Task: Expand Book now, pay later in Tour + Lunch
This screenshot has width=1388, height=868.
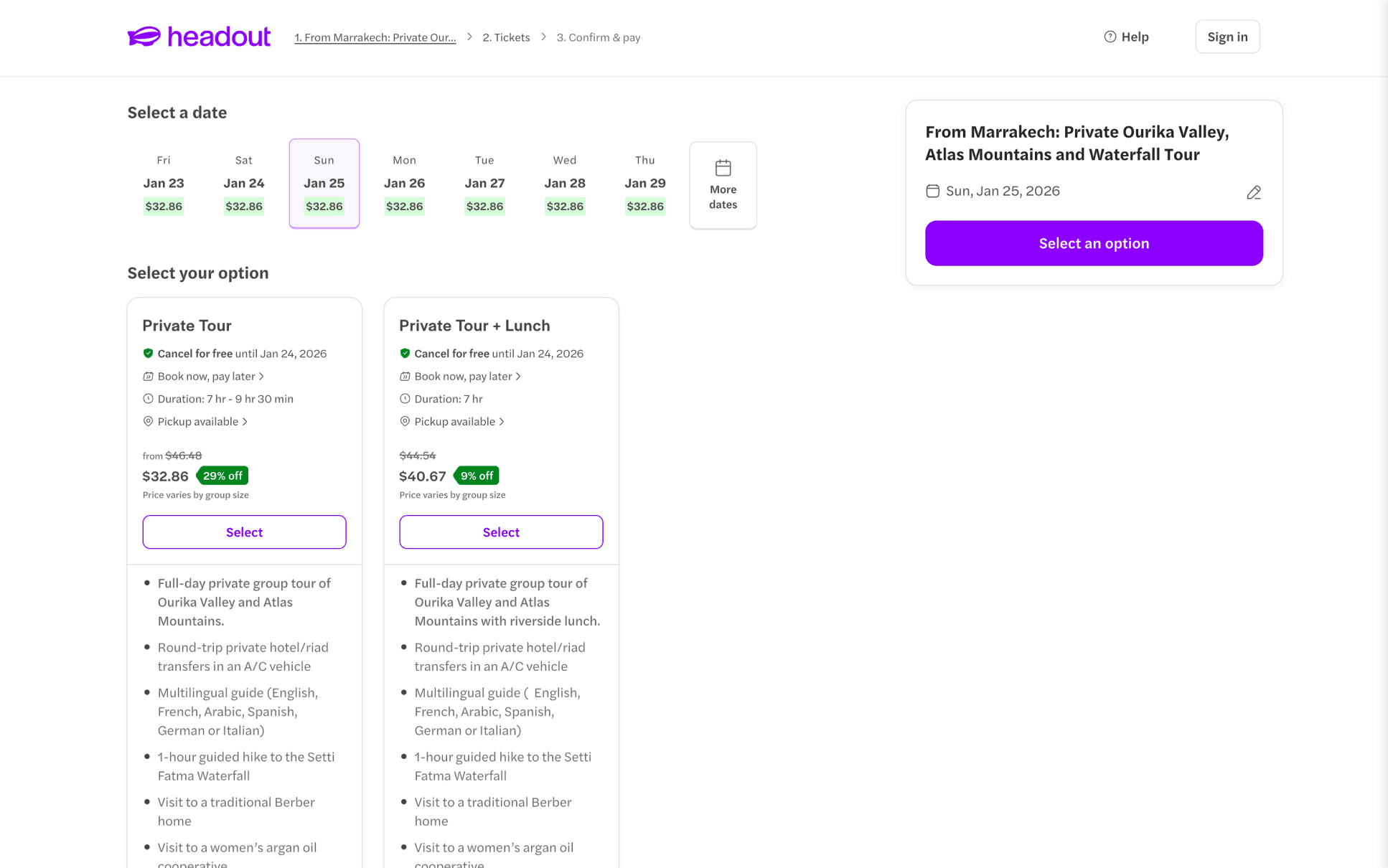Action: (464, 377)
